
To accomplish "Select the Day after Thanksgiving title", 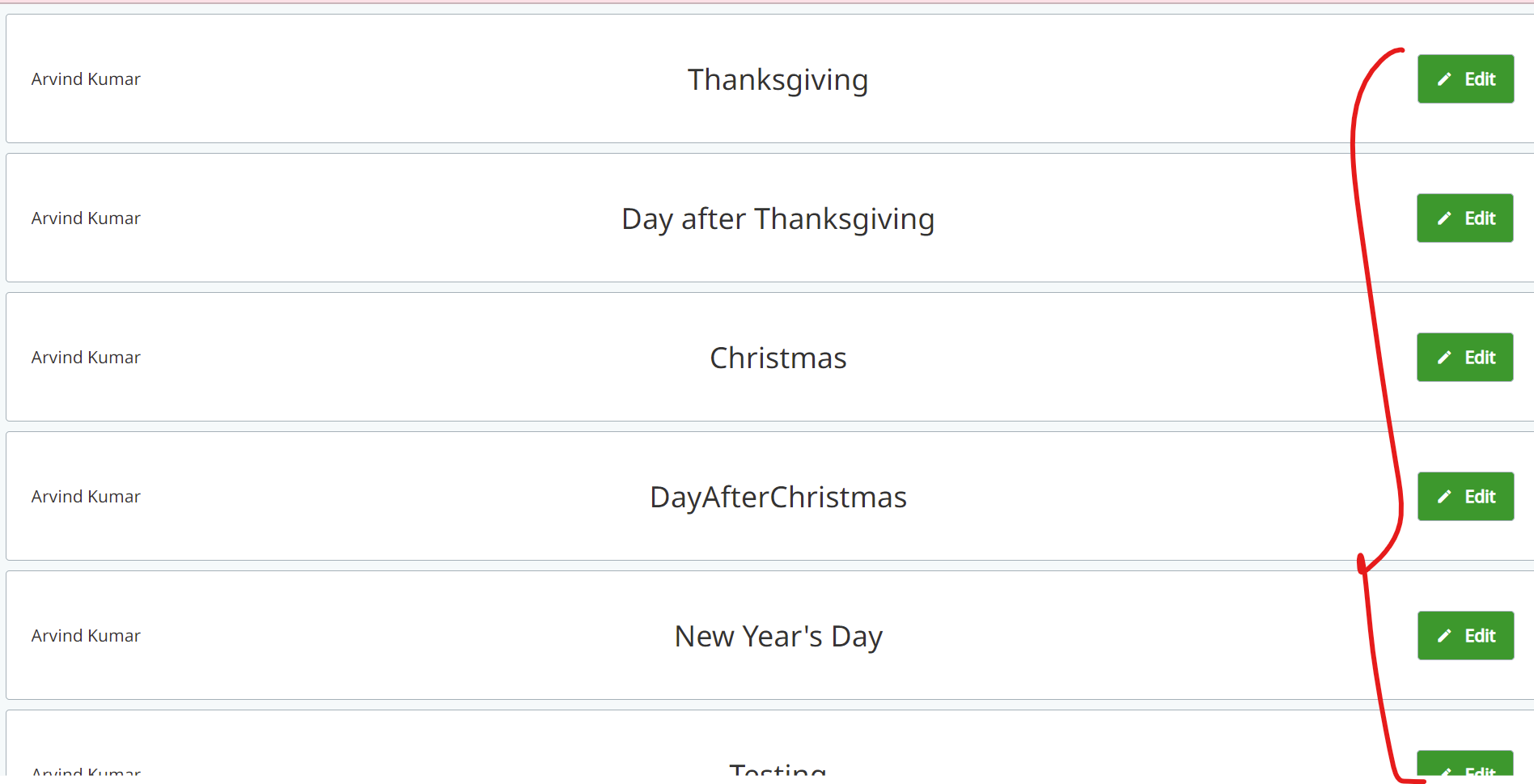I will point(778,219).
